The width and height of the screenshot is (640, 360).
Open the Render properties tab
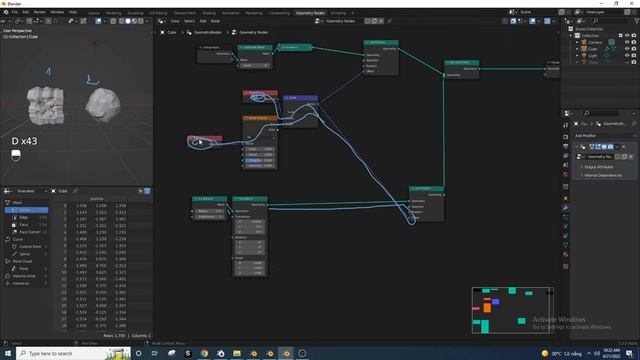point(565,137)
